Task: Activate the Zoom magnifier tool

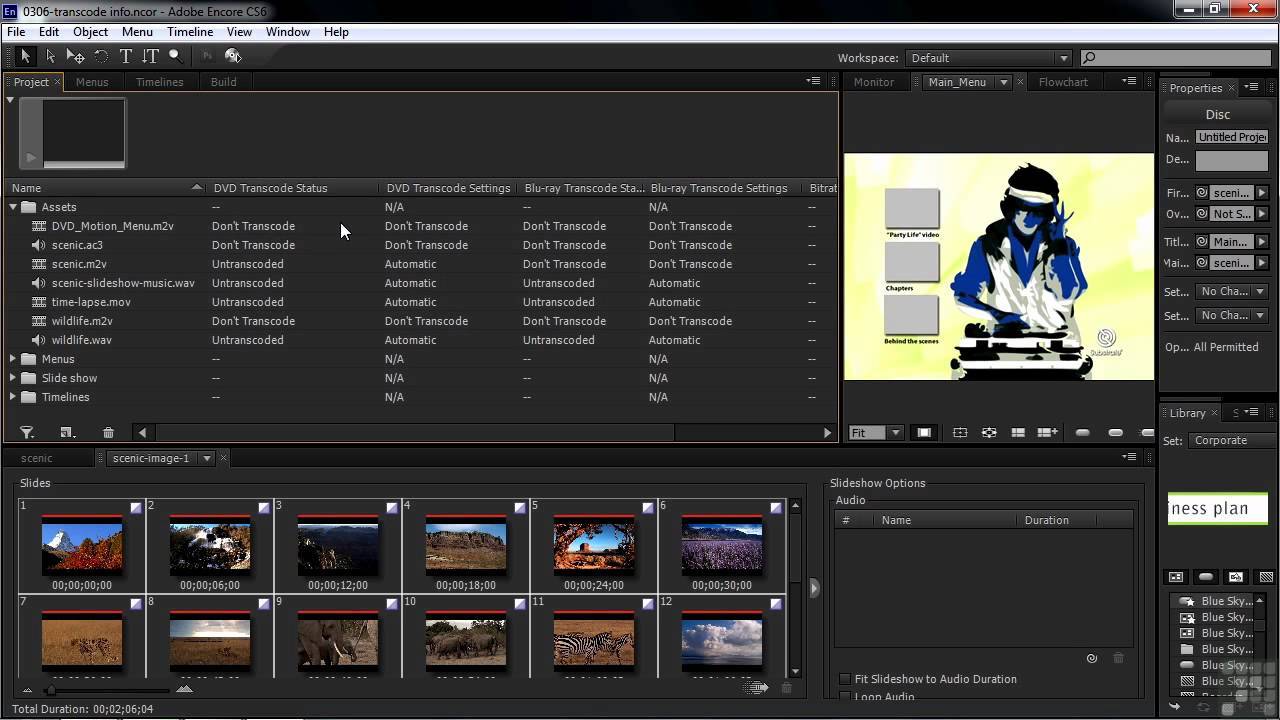Action: (x=175, y=57)
